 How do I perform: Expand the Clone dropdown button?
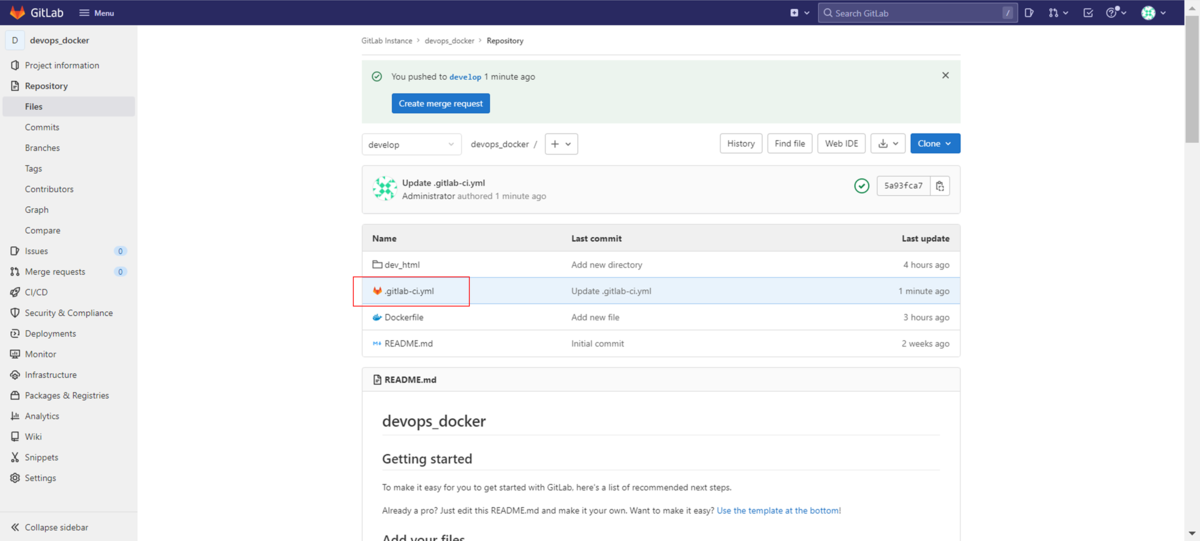[935, 144]
